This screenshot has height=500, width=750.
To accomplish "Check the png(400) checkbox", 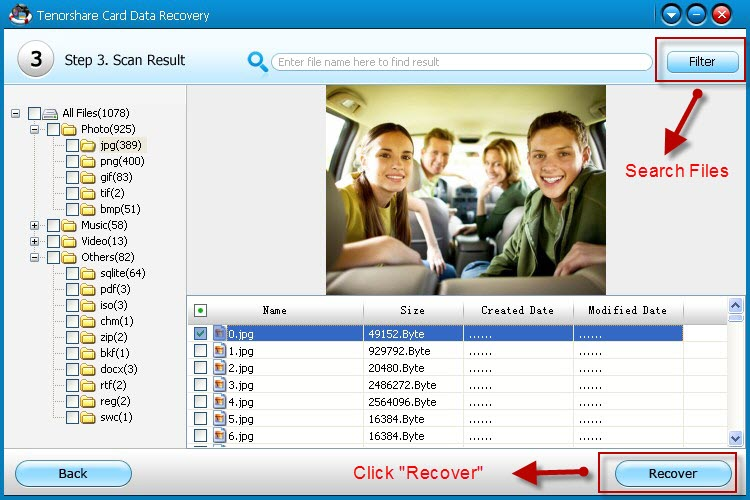I will click(73, 162).
